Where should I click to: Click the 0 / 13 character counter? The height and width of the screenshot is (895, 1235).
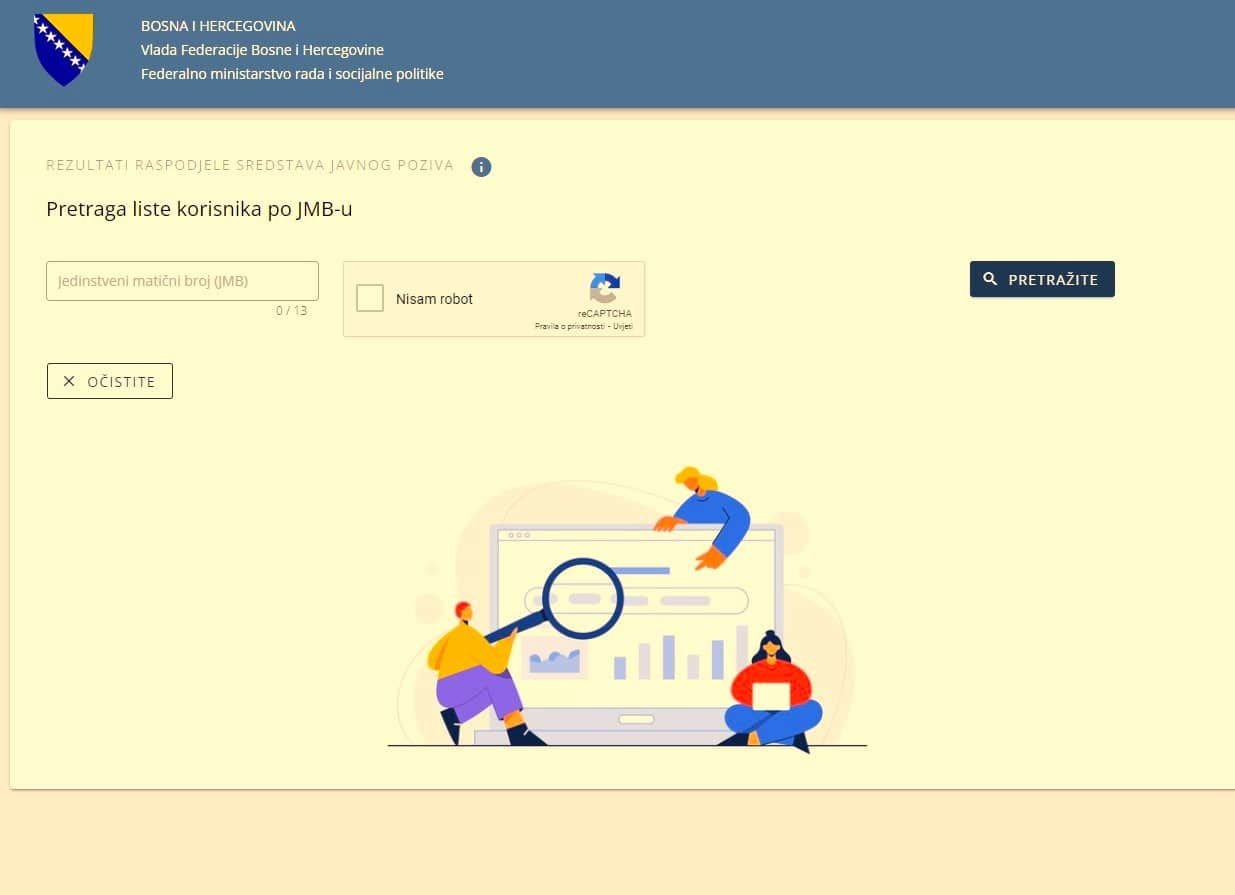point(293,311)
